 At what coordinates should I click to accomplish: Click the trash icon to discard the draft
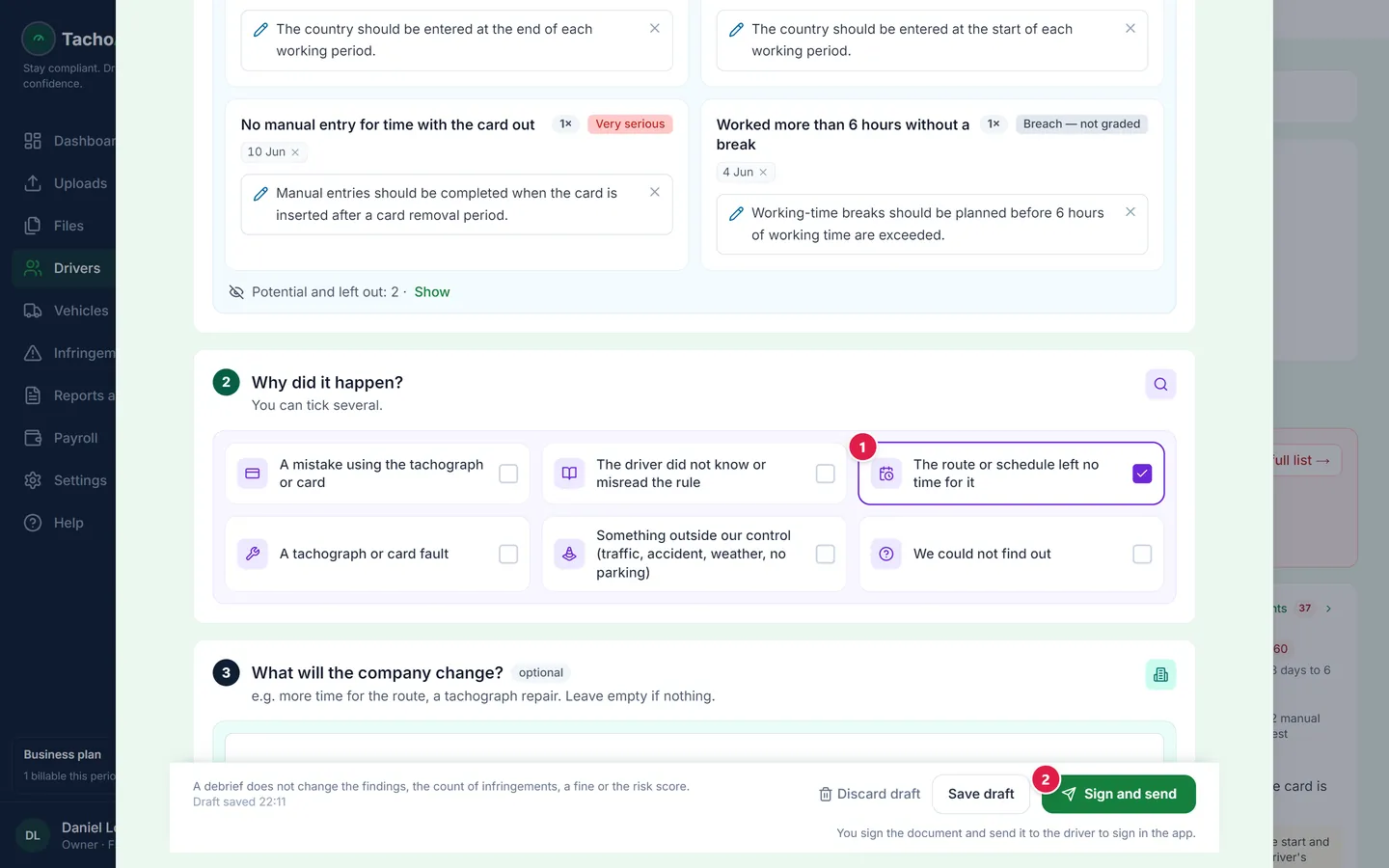[826, 795]
